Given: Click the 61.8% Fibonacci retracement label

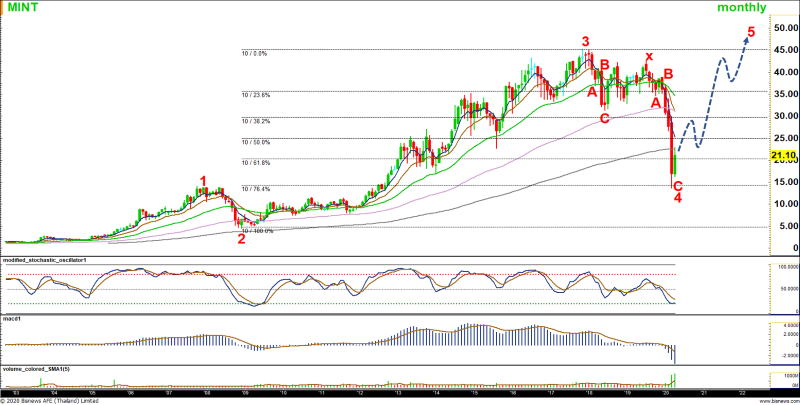Looking at the screenshot, I should point(256,162).
